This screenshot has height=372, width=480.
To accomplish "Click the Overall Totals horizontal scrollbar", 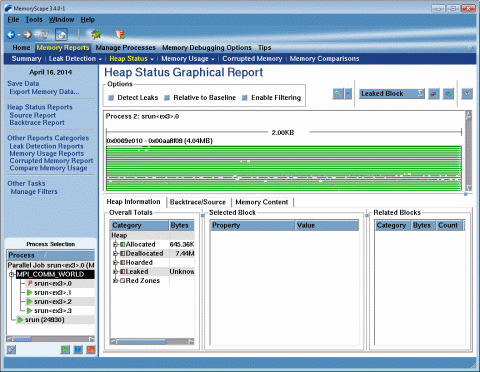I will tap(152, 342).
